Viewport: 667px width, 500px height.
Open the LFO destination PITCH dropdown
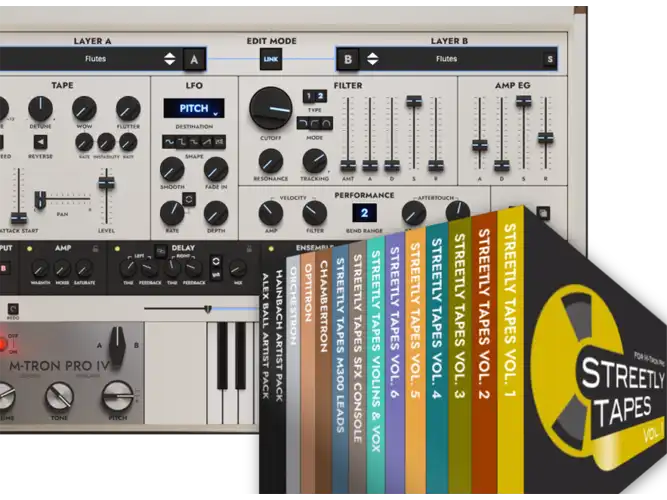194,109
